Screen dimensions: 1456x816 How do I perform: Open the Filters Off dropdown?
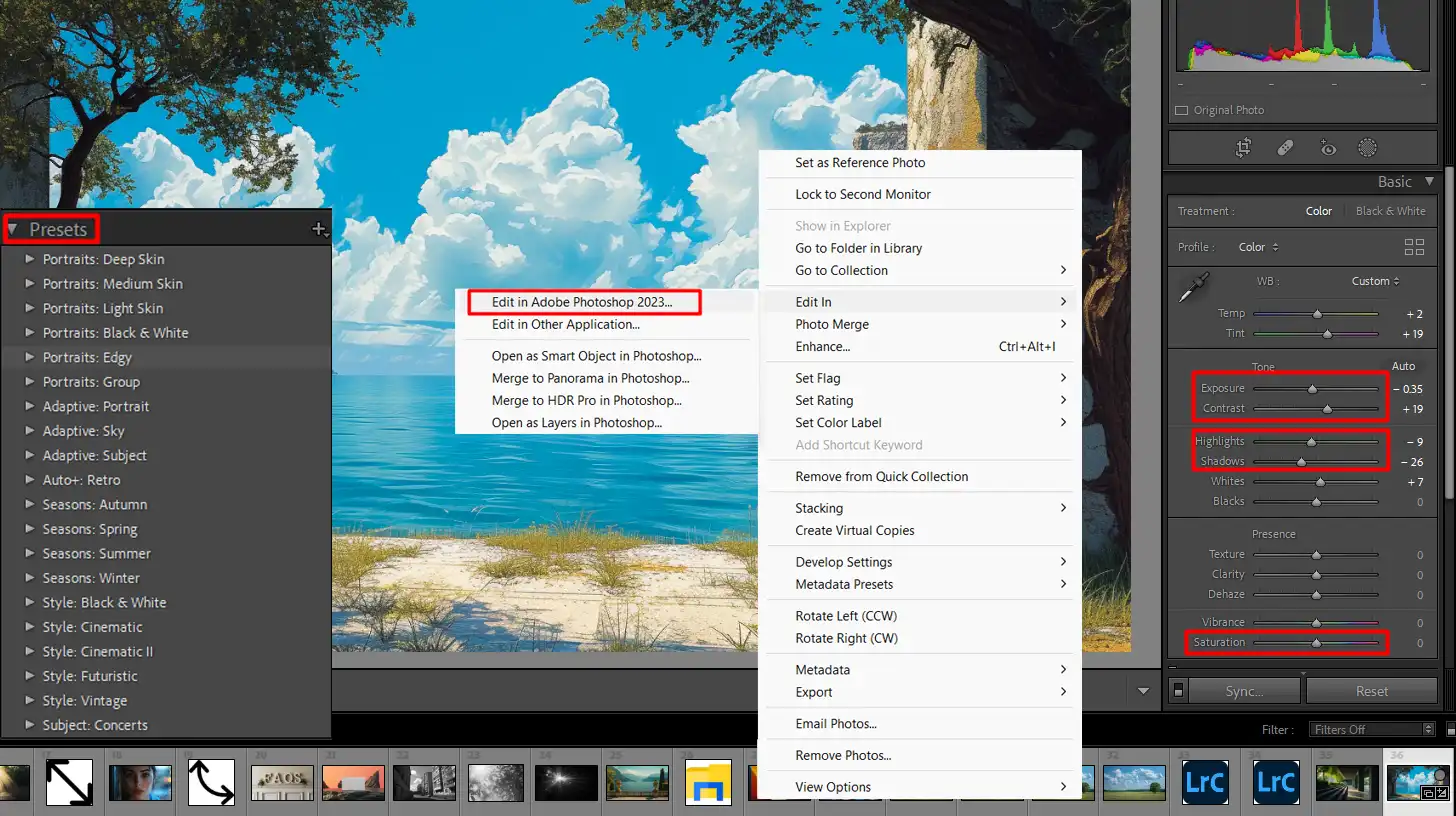[1373, 730]
